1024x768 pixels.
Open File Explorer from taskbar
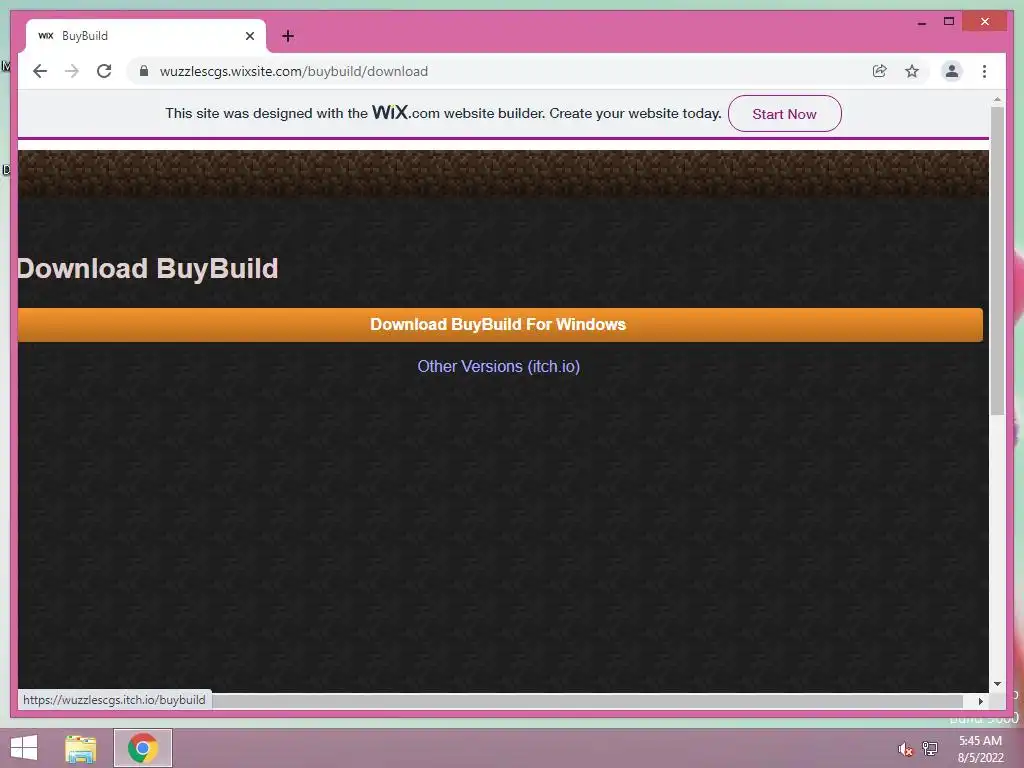[x=81, y=748]
